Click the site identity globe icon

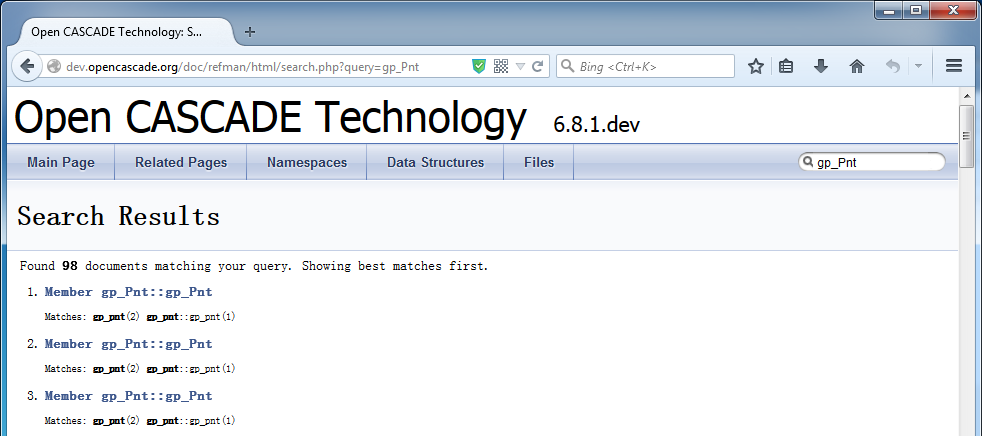pos(54,66)
